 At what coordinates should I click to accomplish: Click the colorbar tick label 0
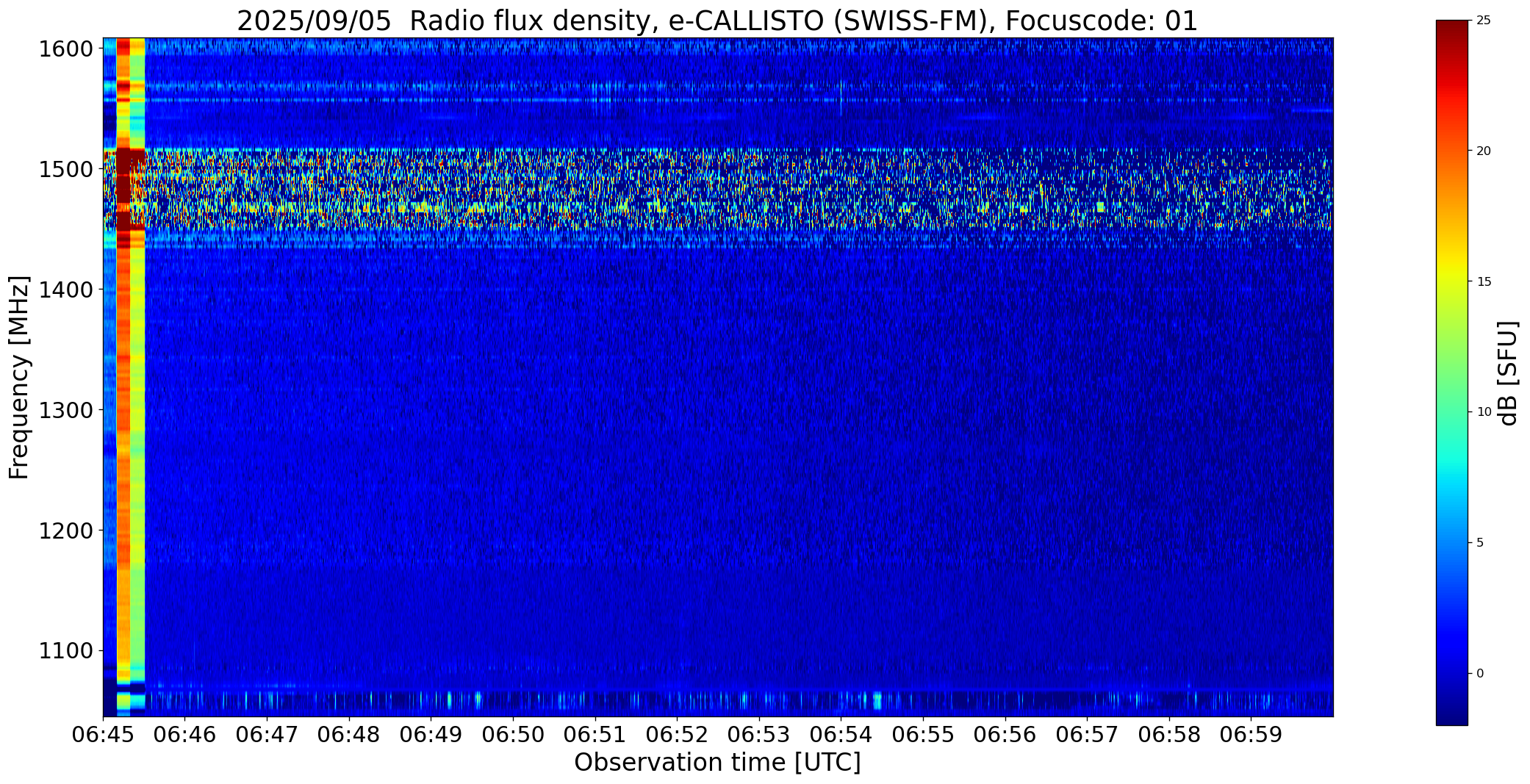pos(1480,674)
